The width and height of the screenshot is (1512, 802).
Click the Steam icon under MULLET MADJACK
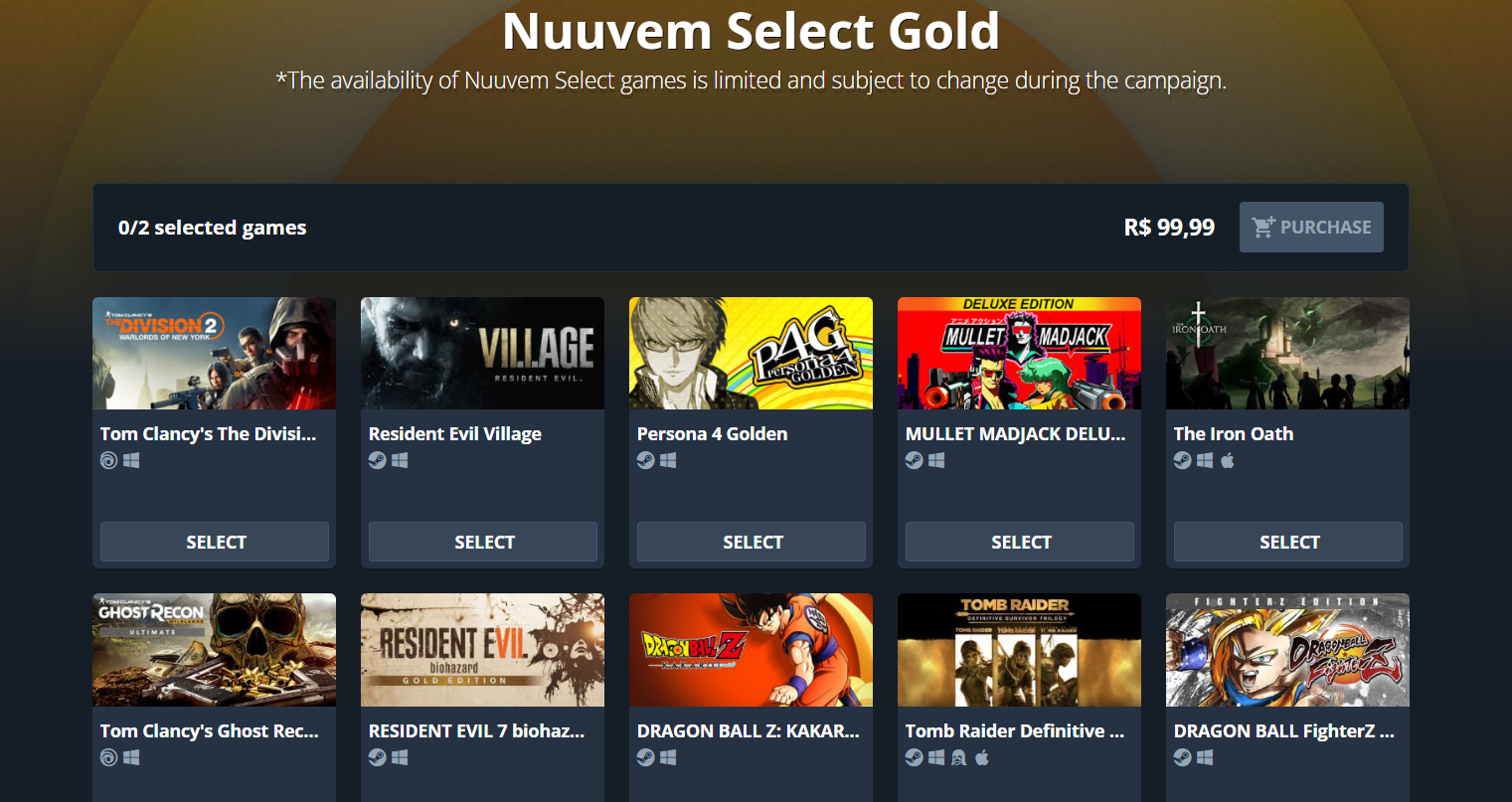pos(915,460)
